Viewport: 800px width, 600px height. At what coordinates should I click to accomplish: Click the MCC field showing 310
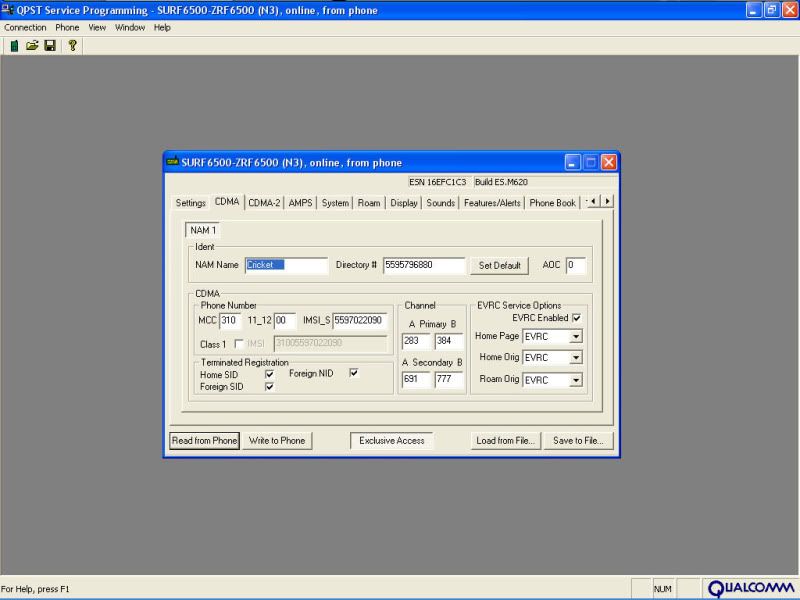pos(230,321)
